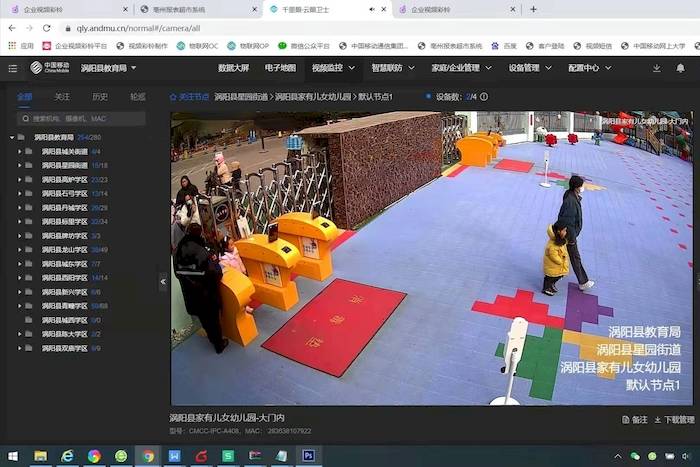
Task: Expand the 涡阳县龙山学区 node
Action: [20, 250]
